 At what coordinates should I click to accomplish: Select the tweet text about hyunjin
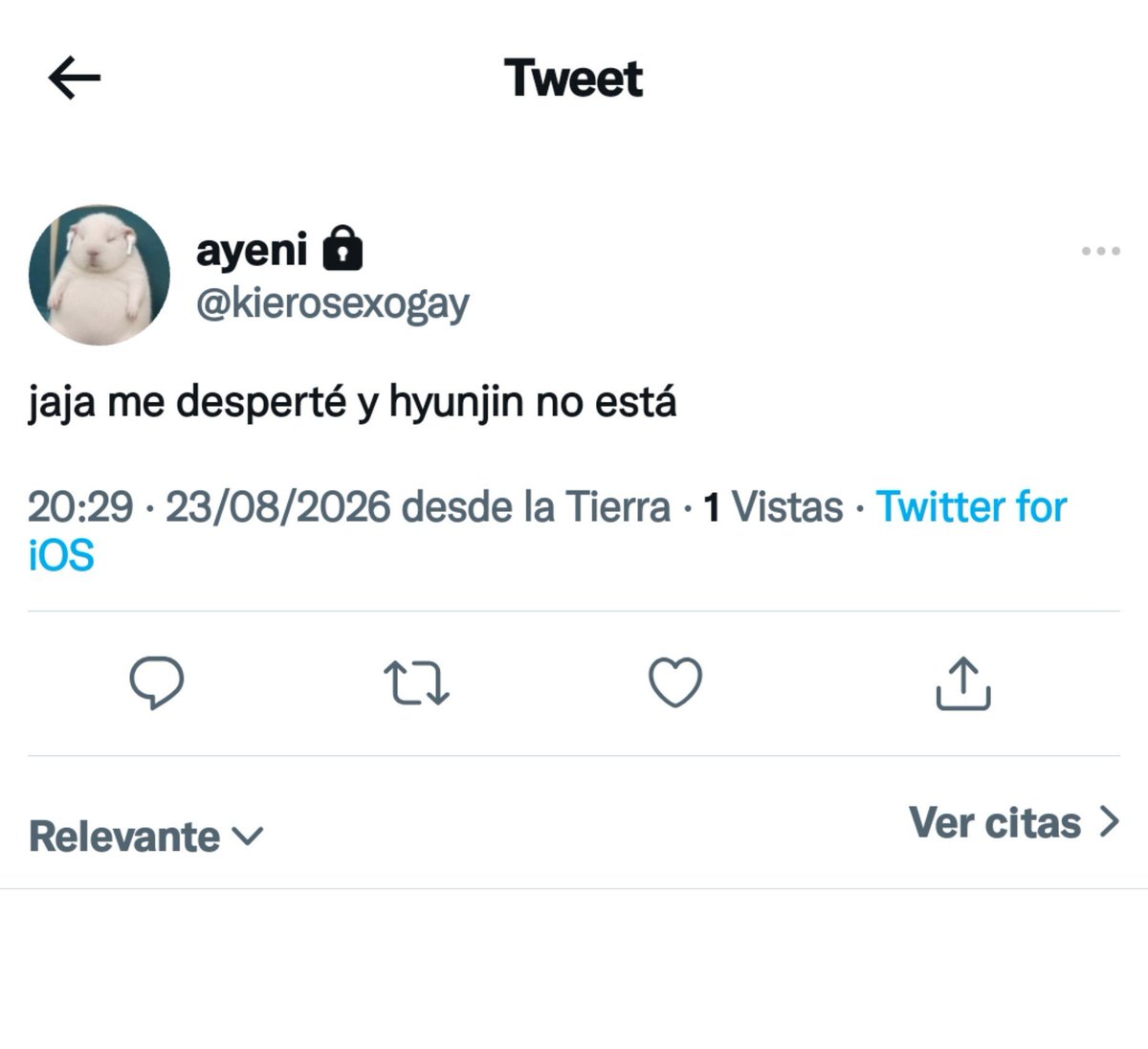coord(352,403)
